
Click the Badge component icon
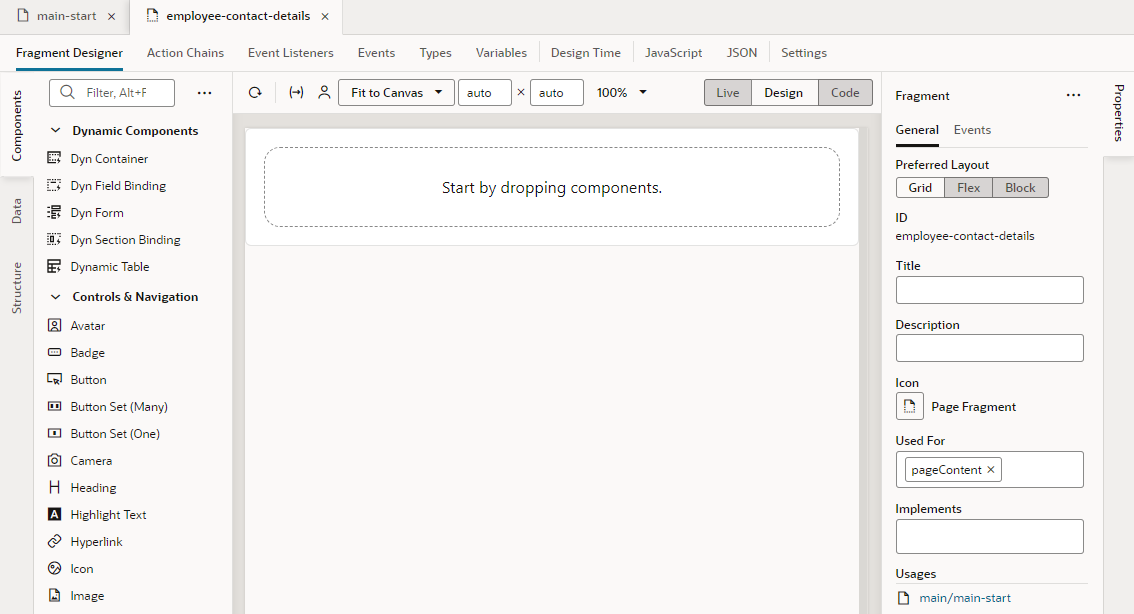coord(54,352)
